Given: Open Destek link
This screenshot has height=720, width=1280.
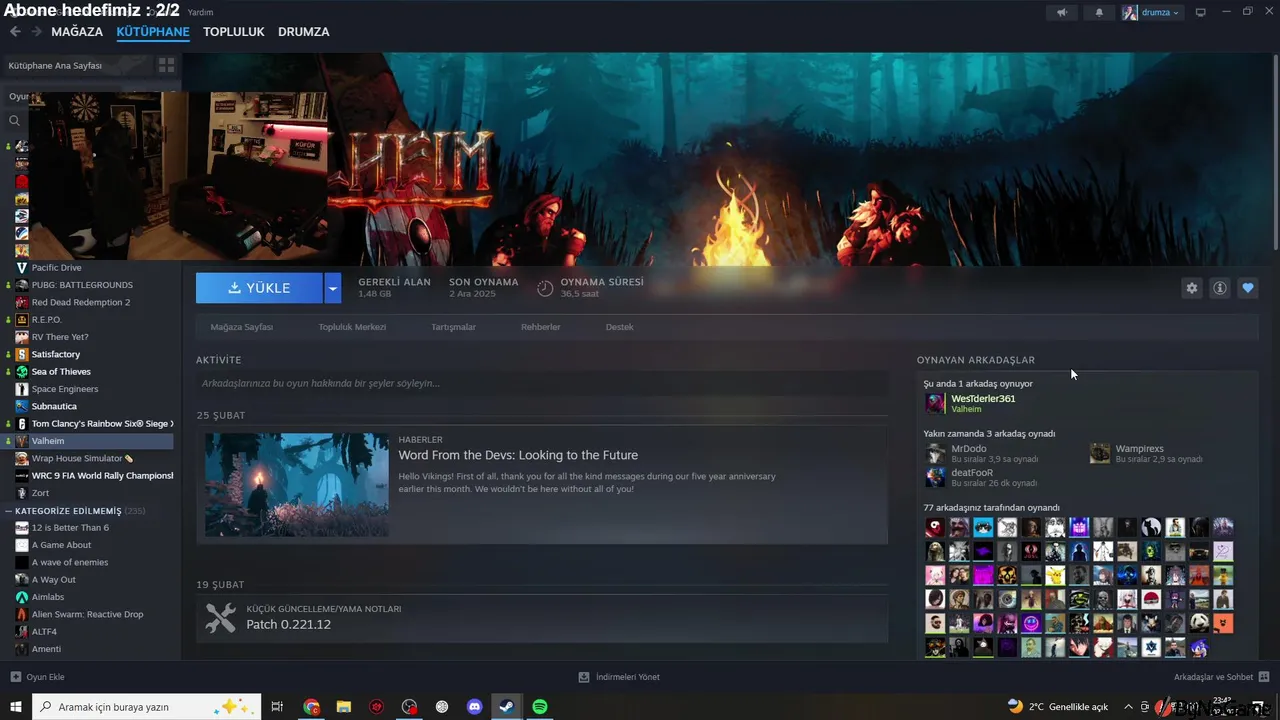Looking at the screenshot, I should click(x=619, y=327).
